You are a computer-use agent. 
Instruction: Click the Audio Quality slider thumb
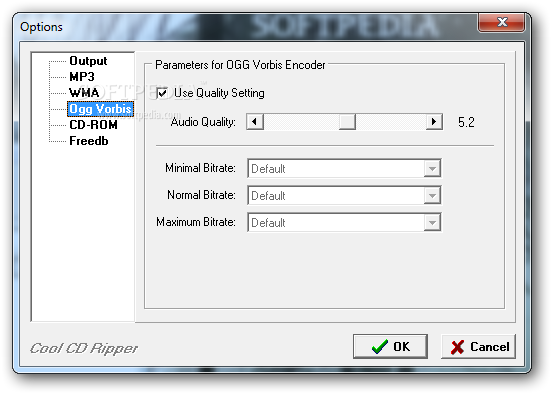(x=347, y=122)
